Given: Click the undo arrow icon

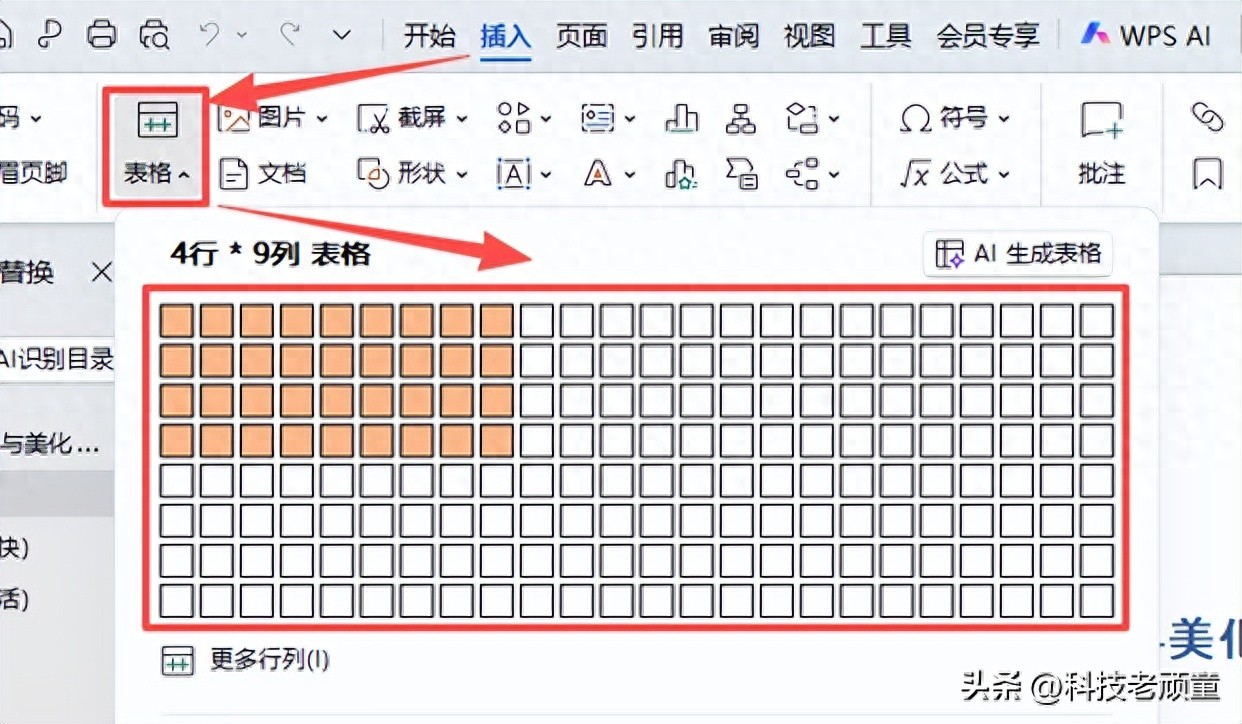Looking at the screenshot, I should coord(211,34).
